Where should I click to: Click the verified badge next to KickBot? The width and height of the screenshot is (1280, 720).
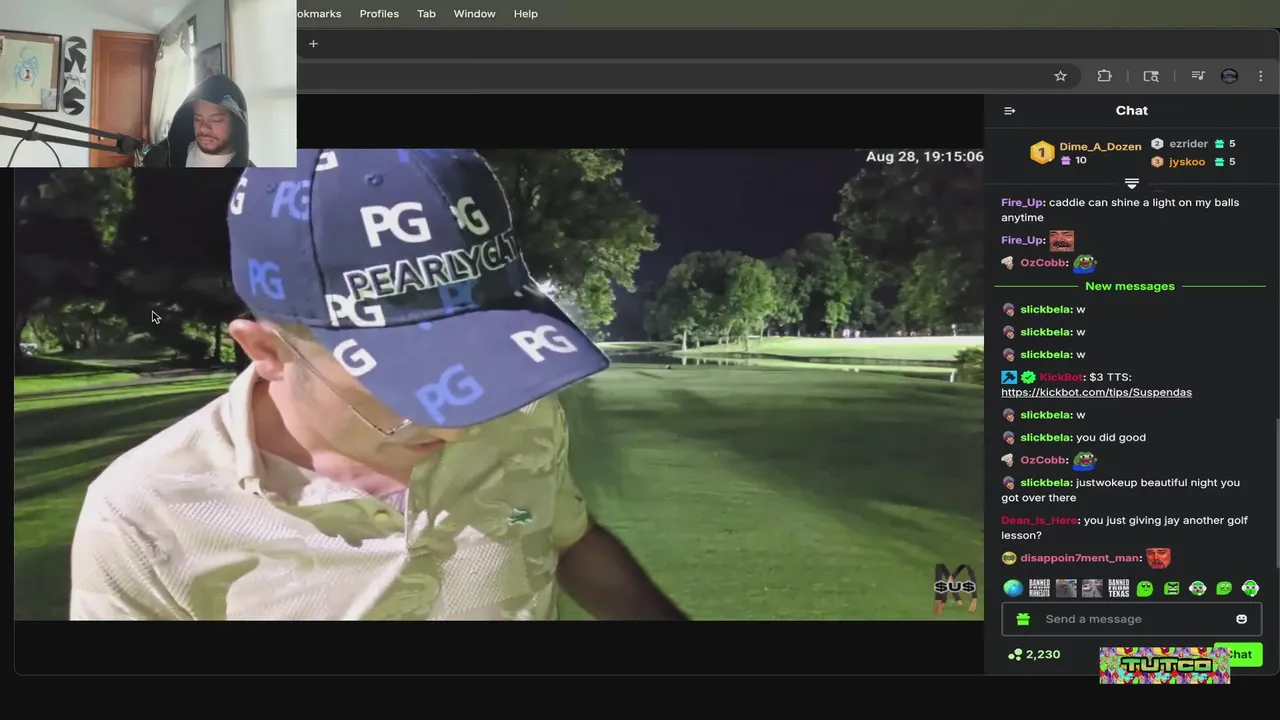[x=1028, y=377]
